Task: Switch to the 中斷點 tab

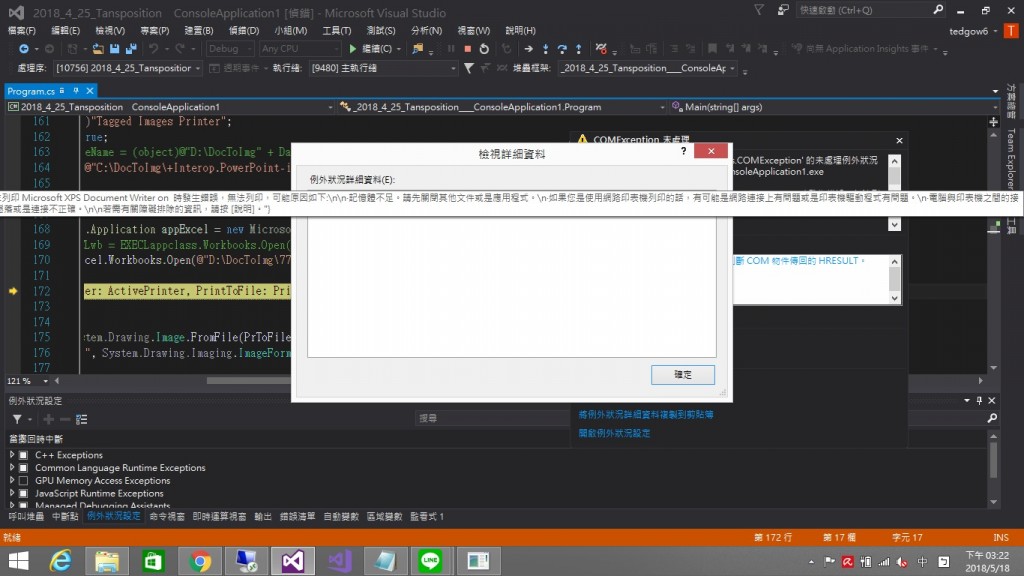Action: (65, 517)
